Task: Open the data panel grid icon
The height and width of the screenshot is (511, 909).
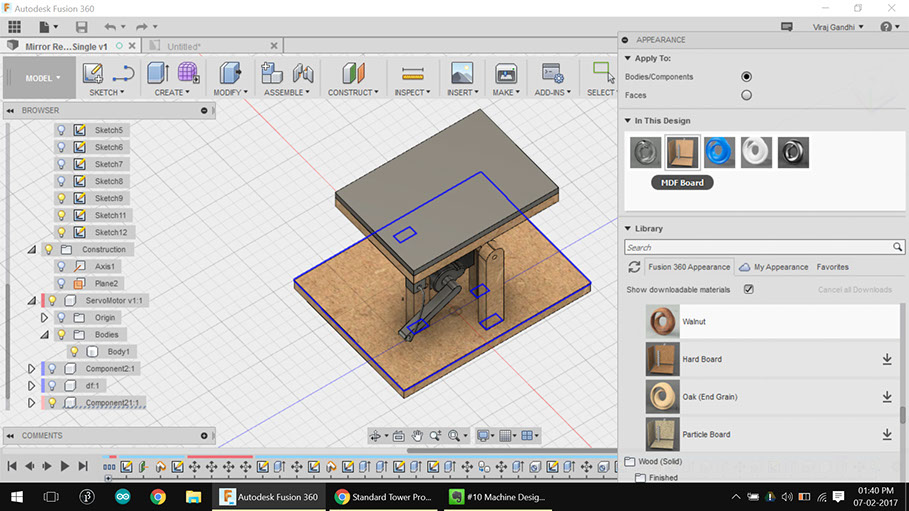Action: 14,26
